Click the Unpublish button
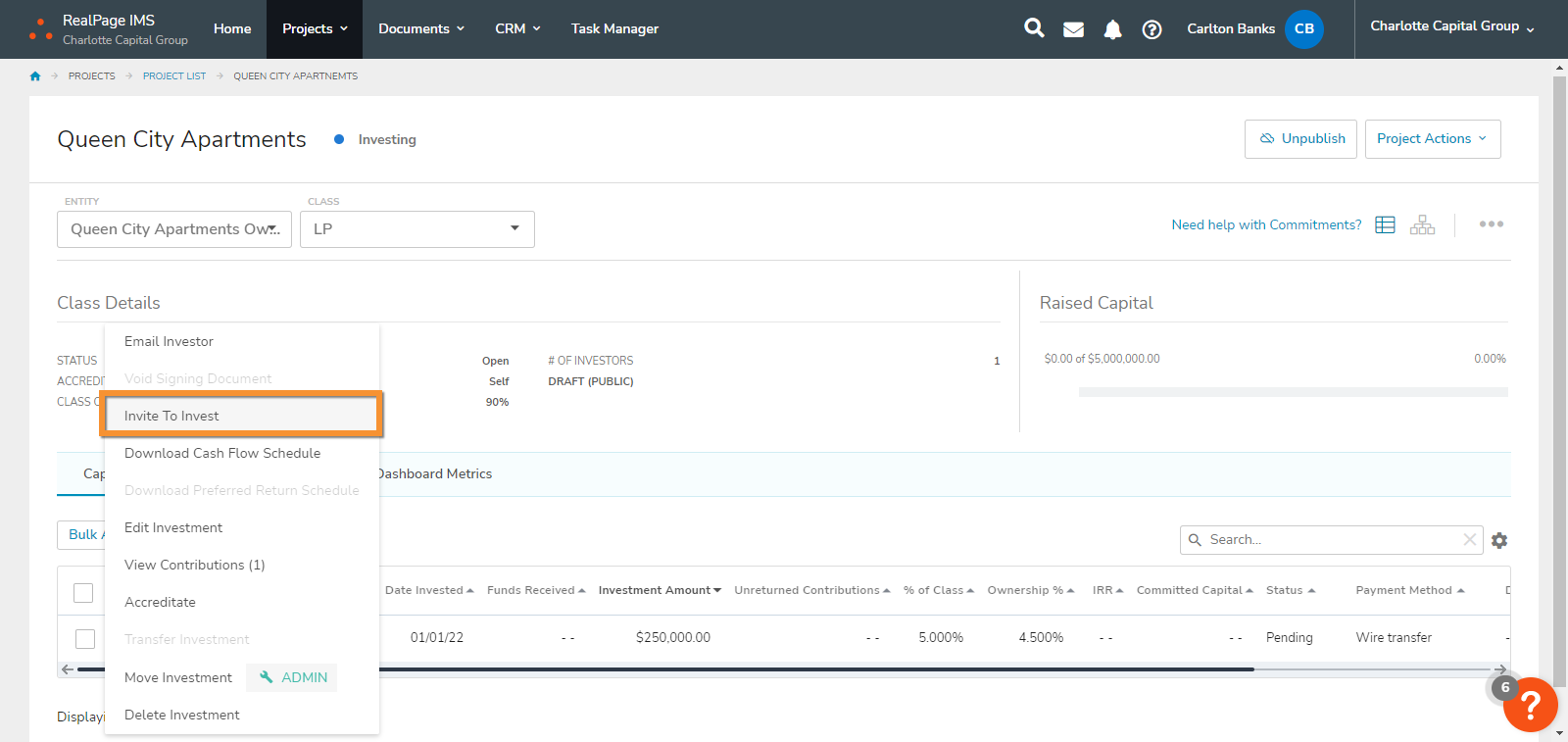The height and width of the screenshot is (742, 1568). (1300, 139)
